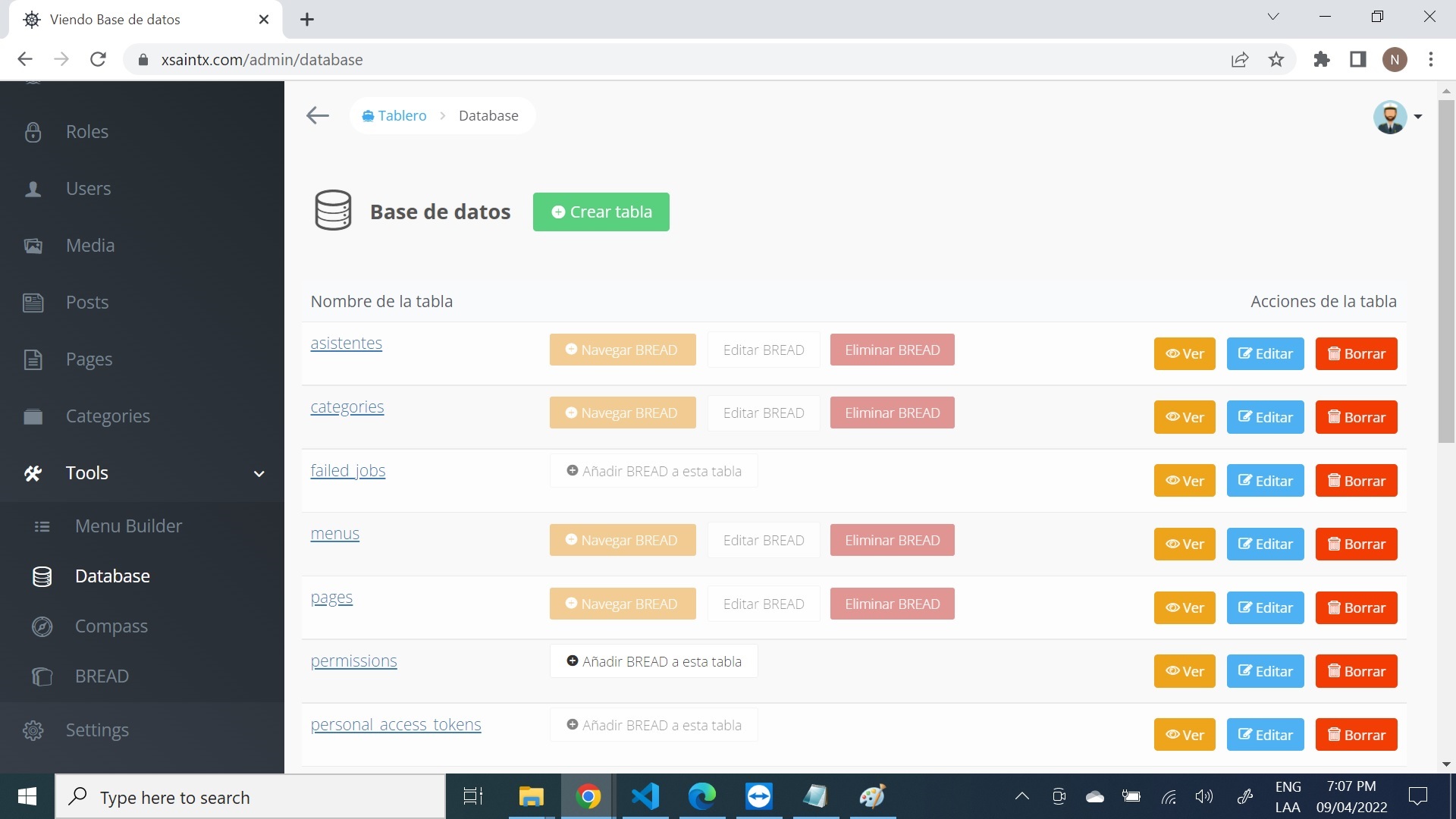
Task: Click Ver eye button for menus table
Action: tap(1184, 544)
